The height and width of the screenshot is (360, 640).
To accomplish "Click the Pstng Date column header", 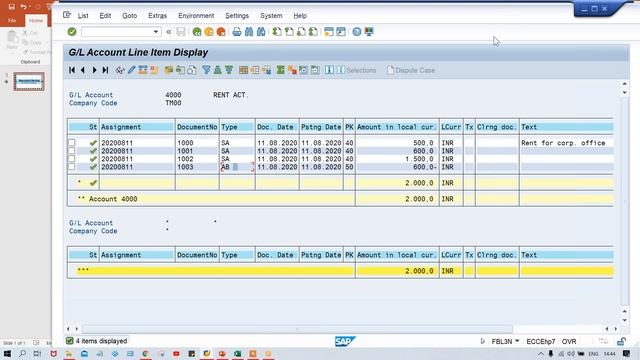I will point(321,127).
